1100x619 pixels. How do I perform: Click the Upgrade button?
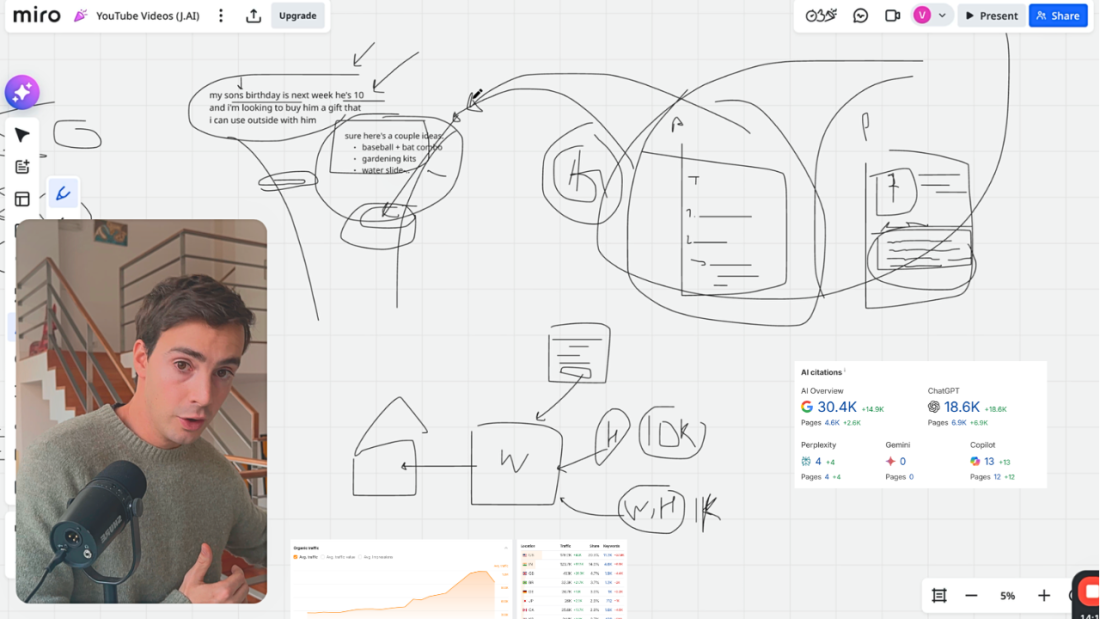coord(298,15)
